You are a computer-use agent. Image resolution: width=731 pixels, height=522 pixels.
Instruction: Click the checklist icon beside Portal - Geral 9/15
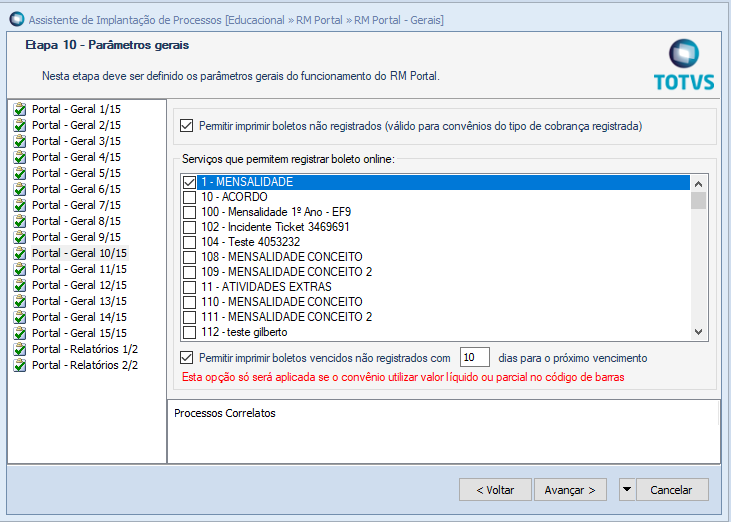(20, 237)
